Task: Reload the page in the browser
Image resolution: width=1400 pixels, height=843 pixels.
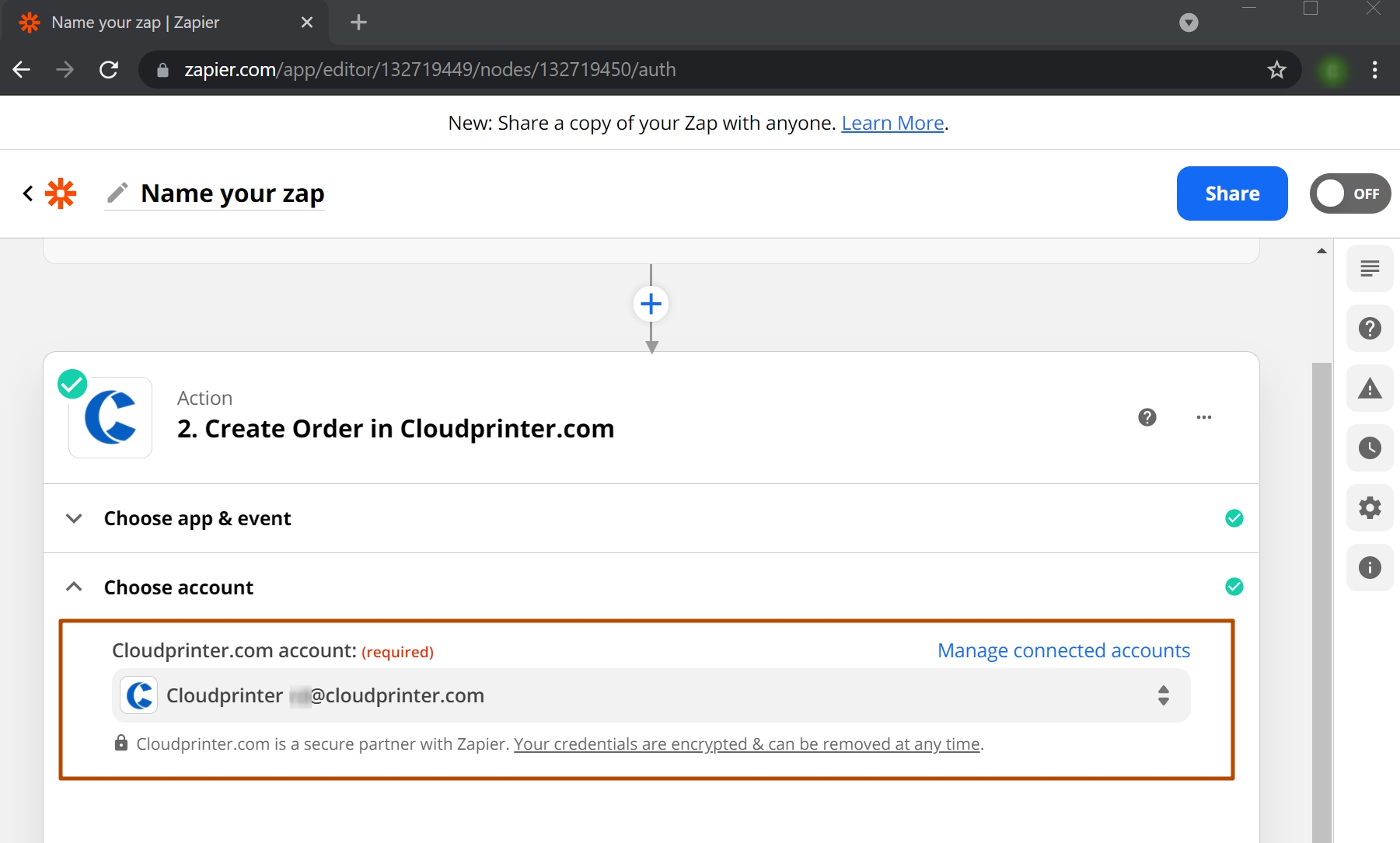Action: [x=109, y=70]
